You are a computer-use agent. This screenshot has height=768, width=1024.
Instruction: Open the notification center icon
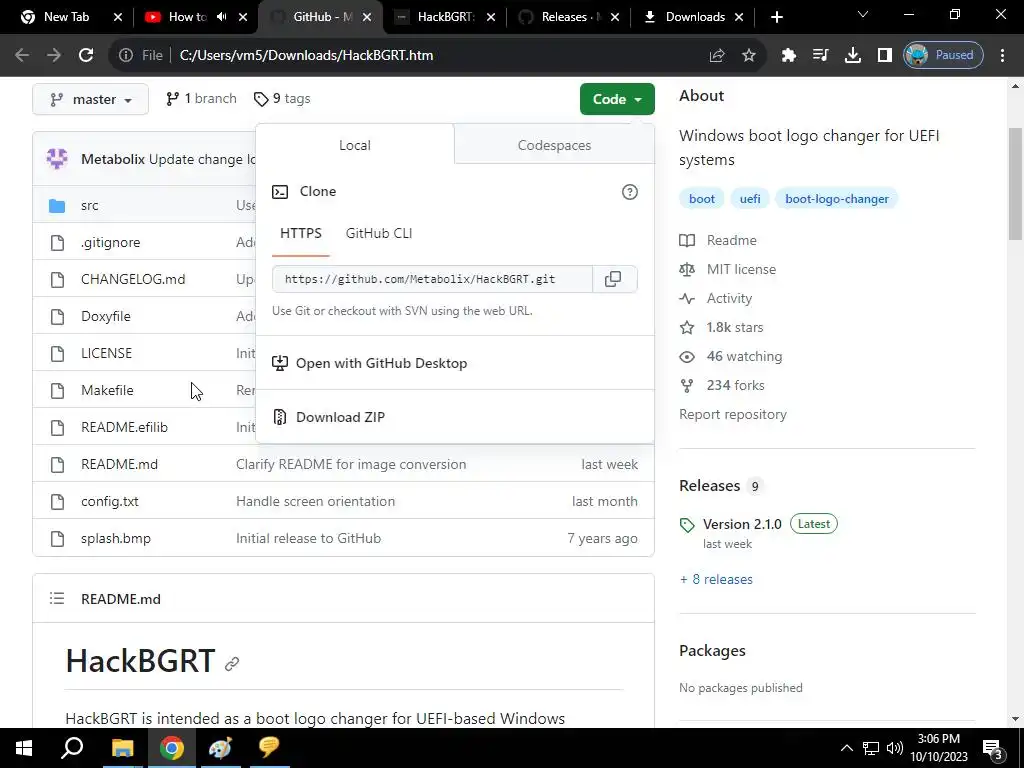pos(993,749)
